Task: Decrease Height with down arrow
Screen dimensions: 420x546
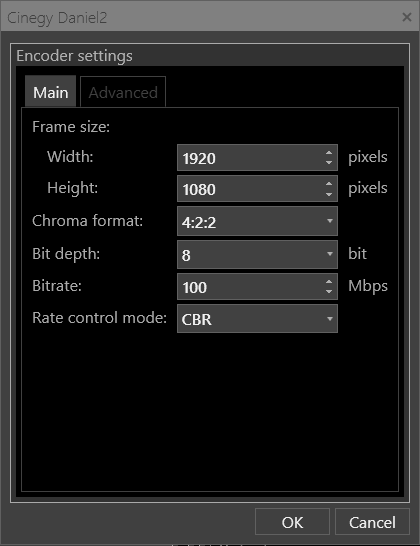Action: tap(329, 194)
